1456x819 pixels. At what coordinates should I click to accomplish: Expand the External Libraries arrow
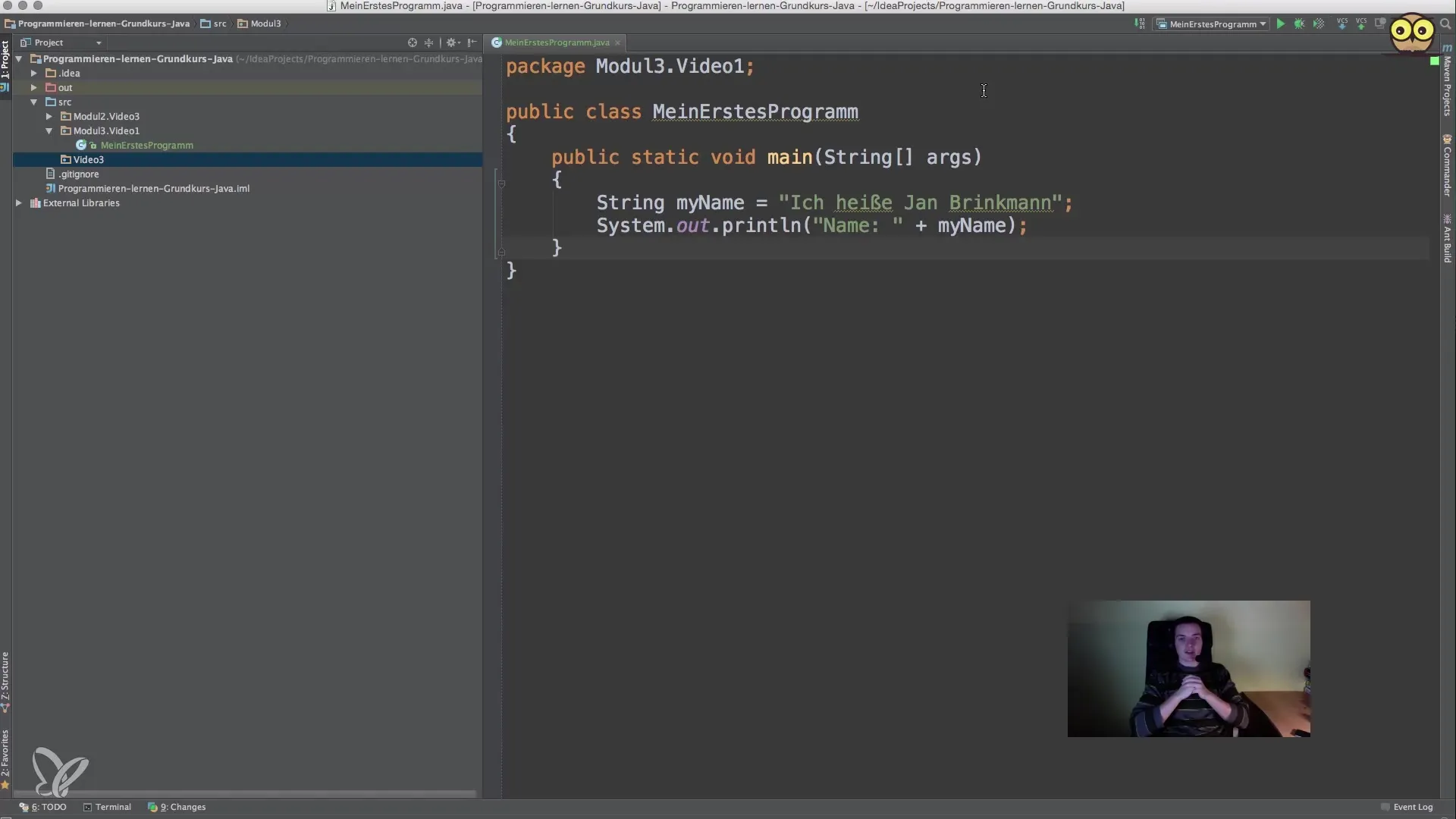point(19,203)
